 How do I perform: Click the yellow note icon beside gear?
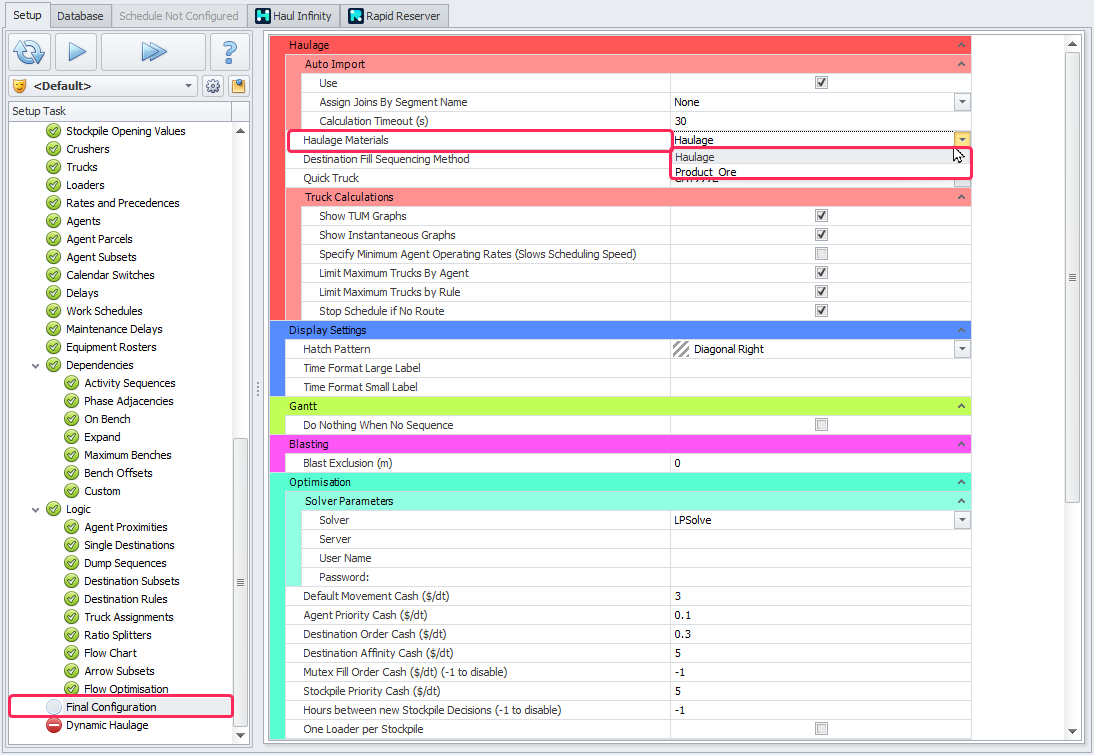238,86
